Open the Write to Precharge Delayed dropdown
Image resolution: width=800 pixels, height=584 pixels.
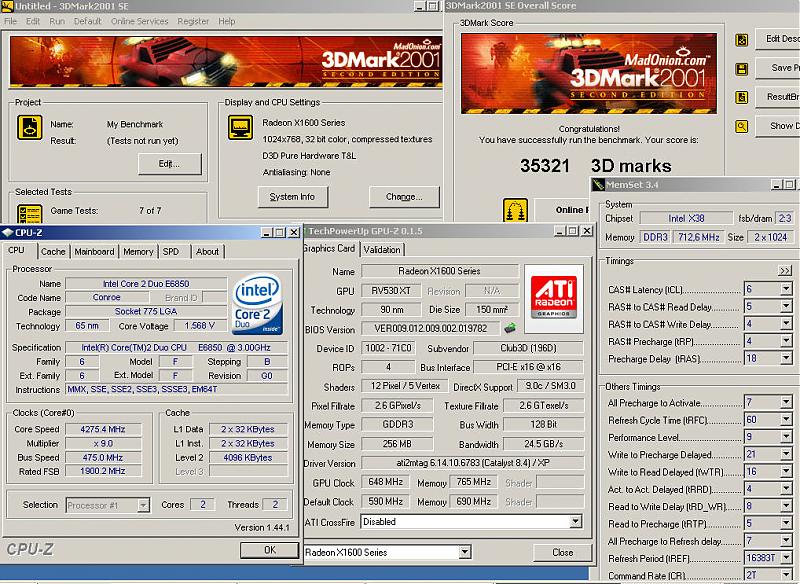[x=786, y=454]
